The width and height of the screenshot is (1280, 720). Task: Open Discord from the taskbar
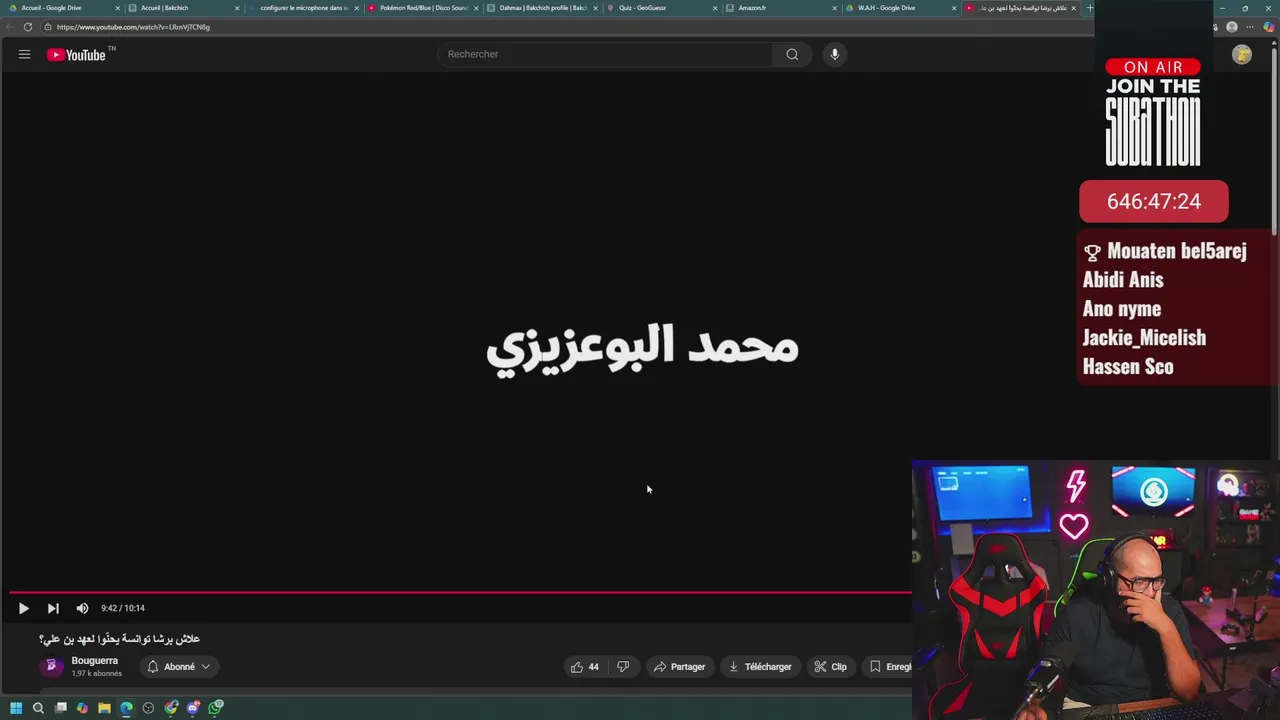[x=193, y=708]
